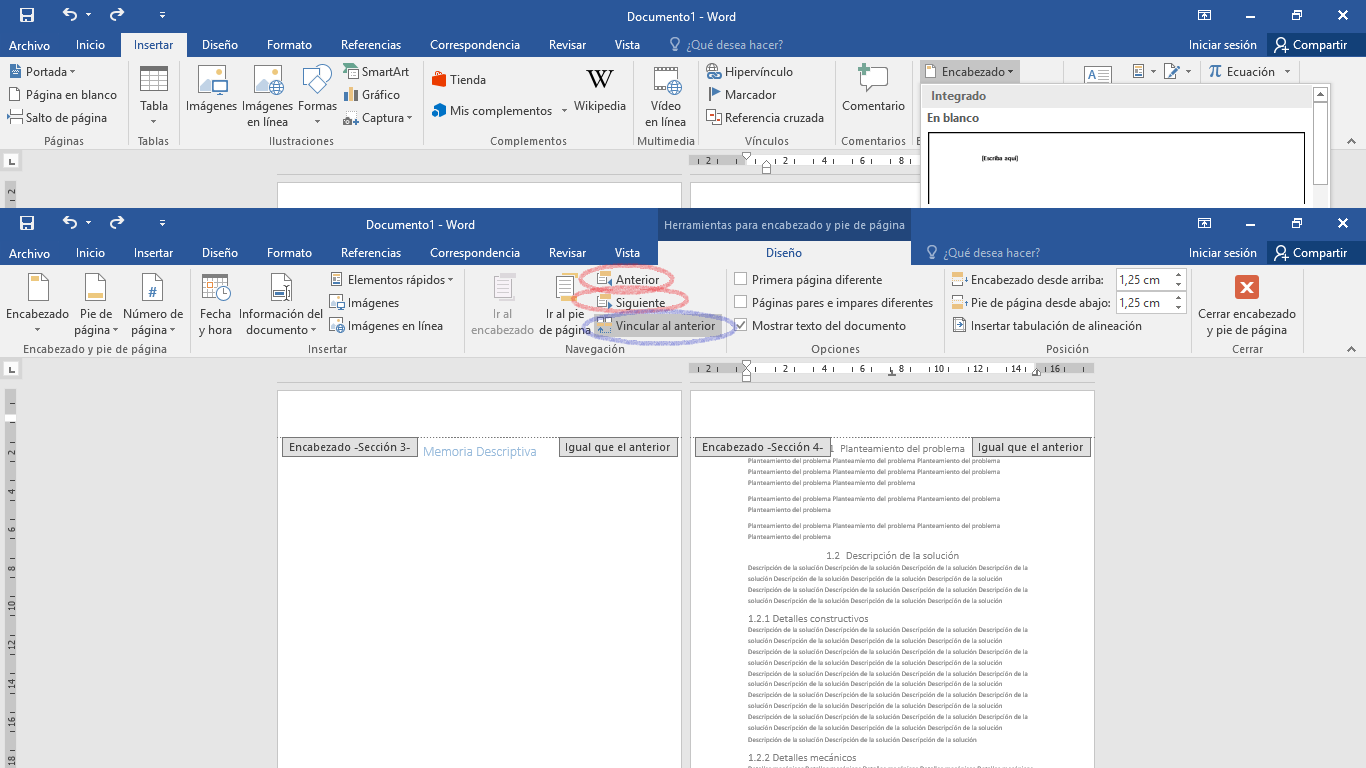Image resolution: width=1366 pixels, height=768 pixels.
Task: Open the Número de página dropdown
Action: click(x=153, y=305)
